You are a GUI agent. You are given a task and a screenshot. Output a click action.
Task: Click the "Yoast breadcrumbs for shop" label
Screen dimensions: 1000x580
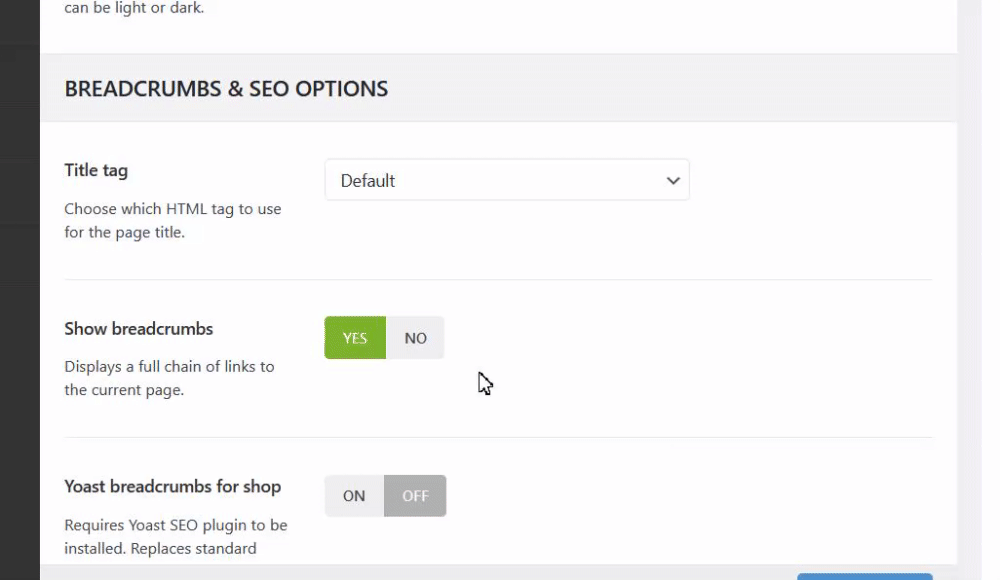pyautogui.click(x=172, y=486)
